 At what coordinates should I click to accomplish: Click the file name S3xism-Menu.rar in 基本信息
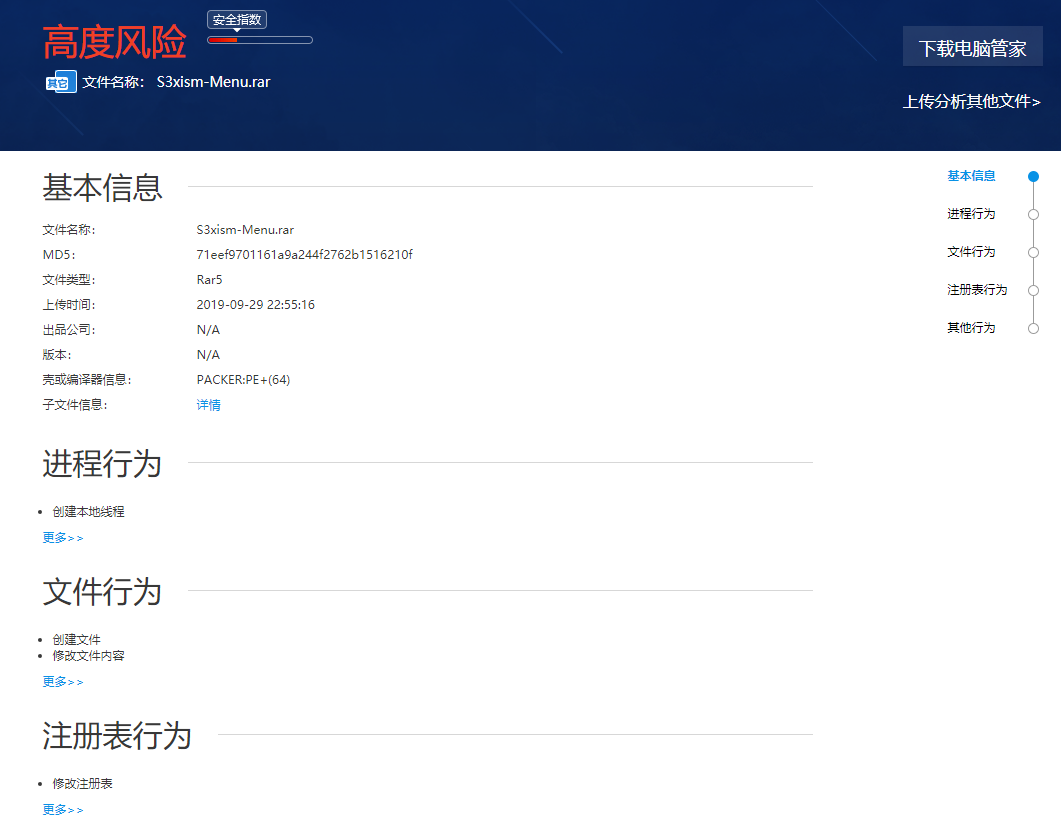pos(245,229)
